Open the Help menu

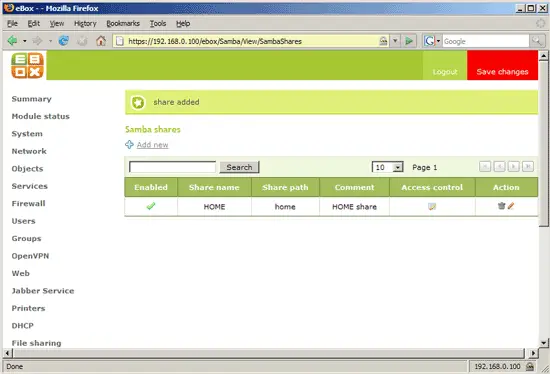click(x=183, y=24)
